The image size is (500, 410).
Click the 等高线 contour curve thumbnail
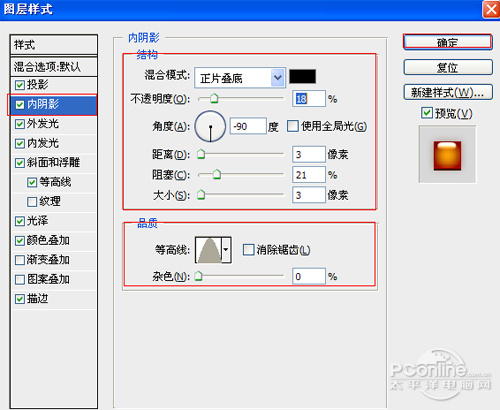pyautogui.click(x=209, y=250)
